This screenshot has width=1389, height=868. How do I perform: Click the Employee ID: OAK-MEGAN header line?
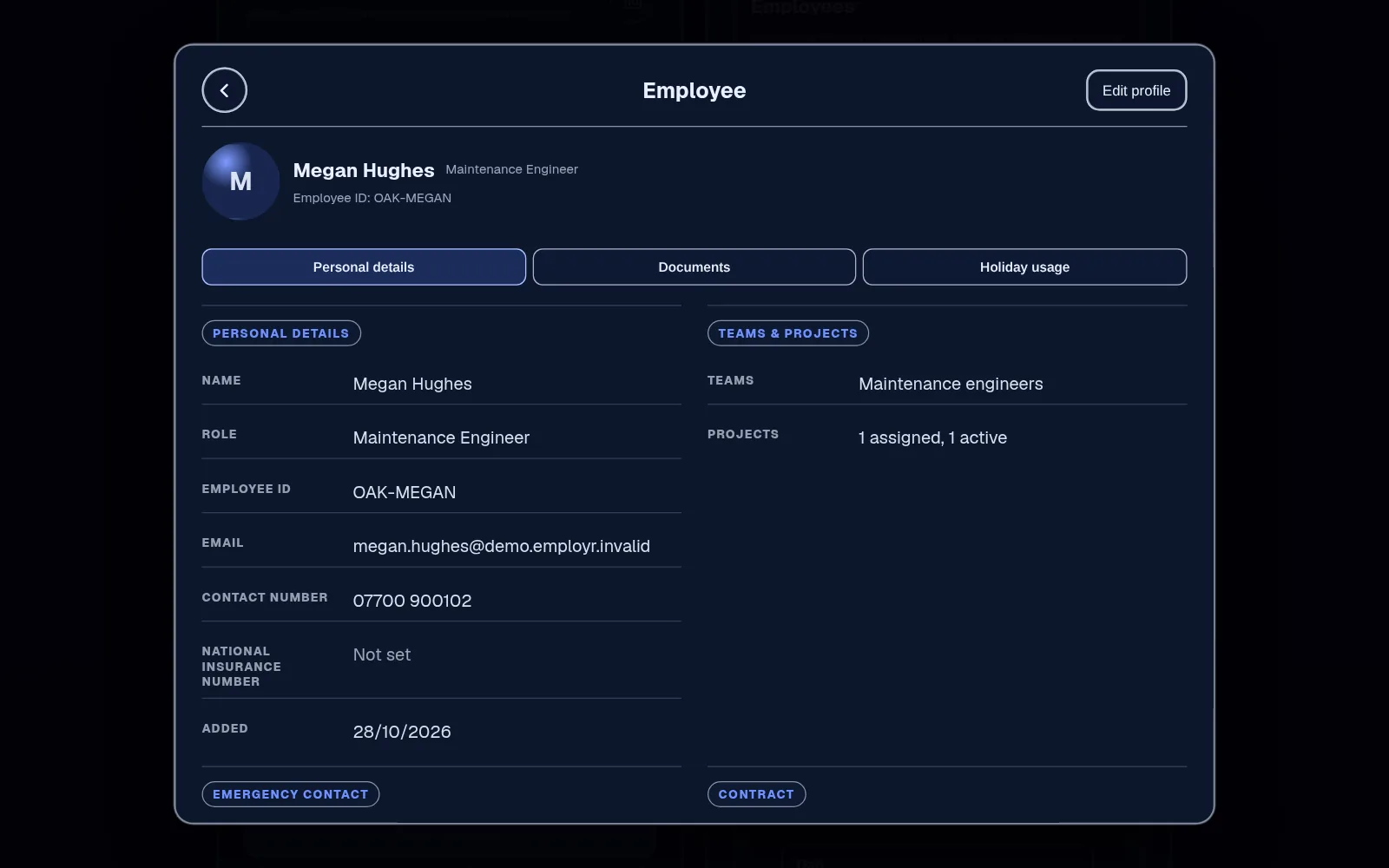pos(372,198)
